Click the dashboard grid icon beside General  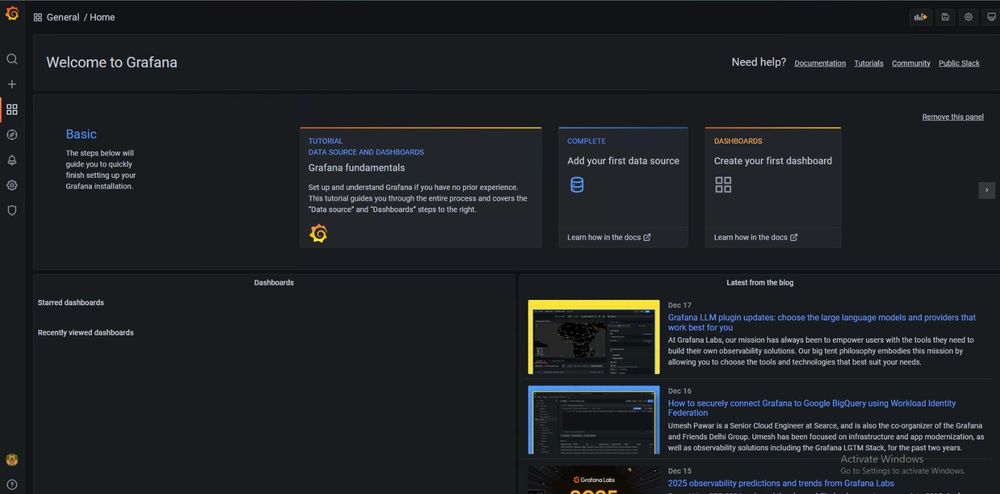point(38,17)
